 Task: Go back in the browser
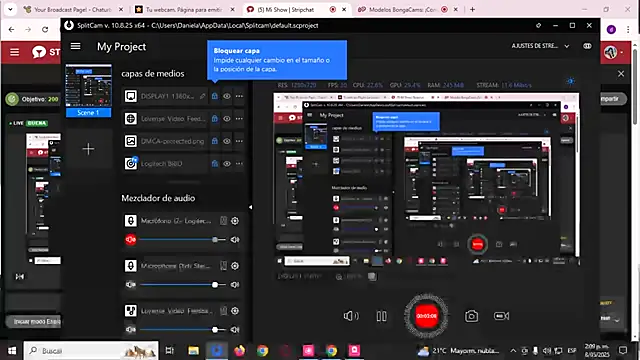pyautogui.click(x=11, y=29)
